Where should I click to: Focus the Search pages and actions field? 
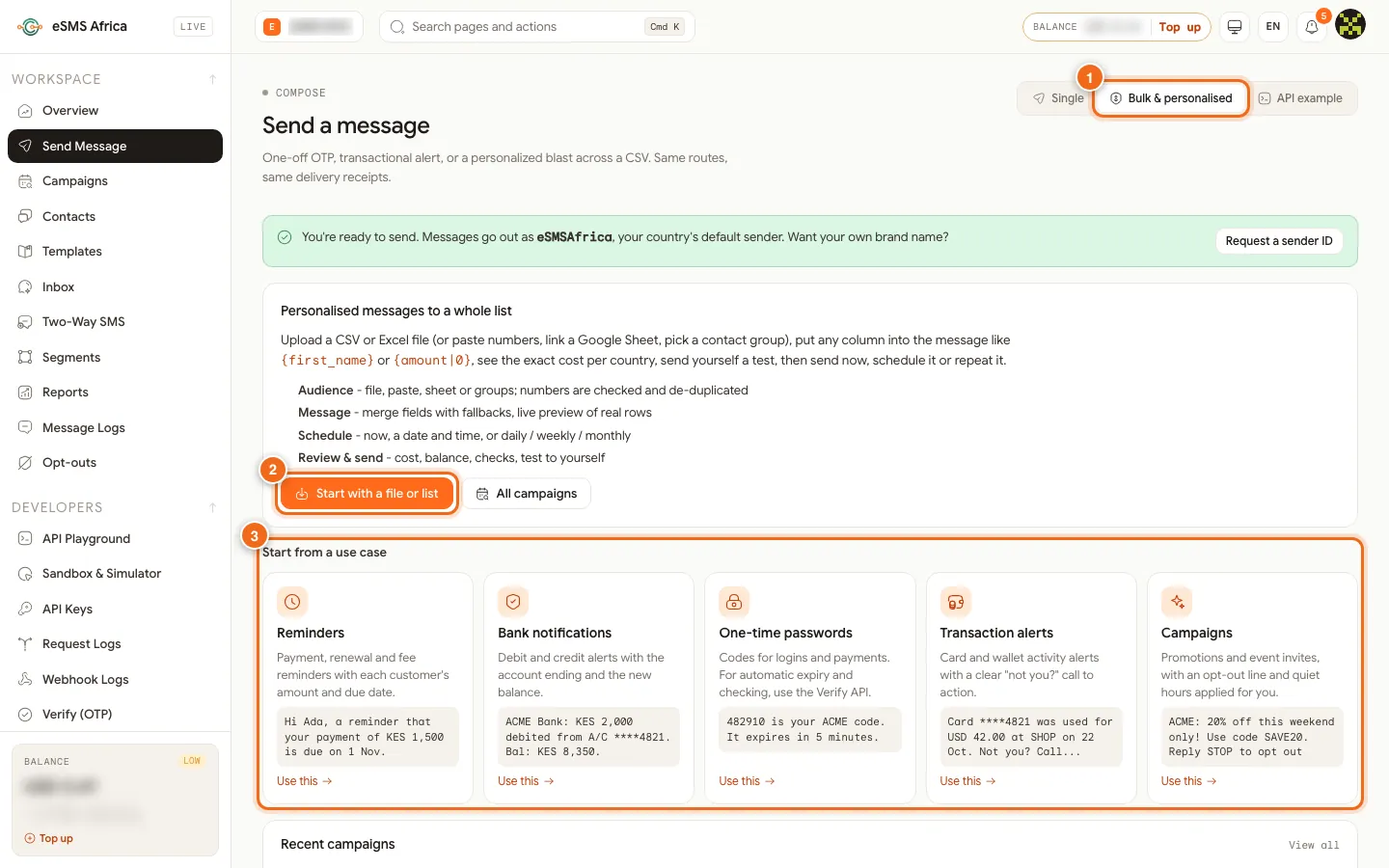[x=537, y=27]
